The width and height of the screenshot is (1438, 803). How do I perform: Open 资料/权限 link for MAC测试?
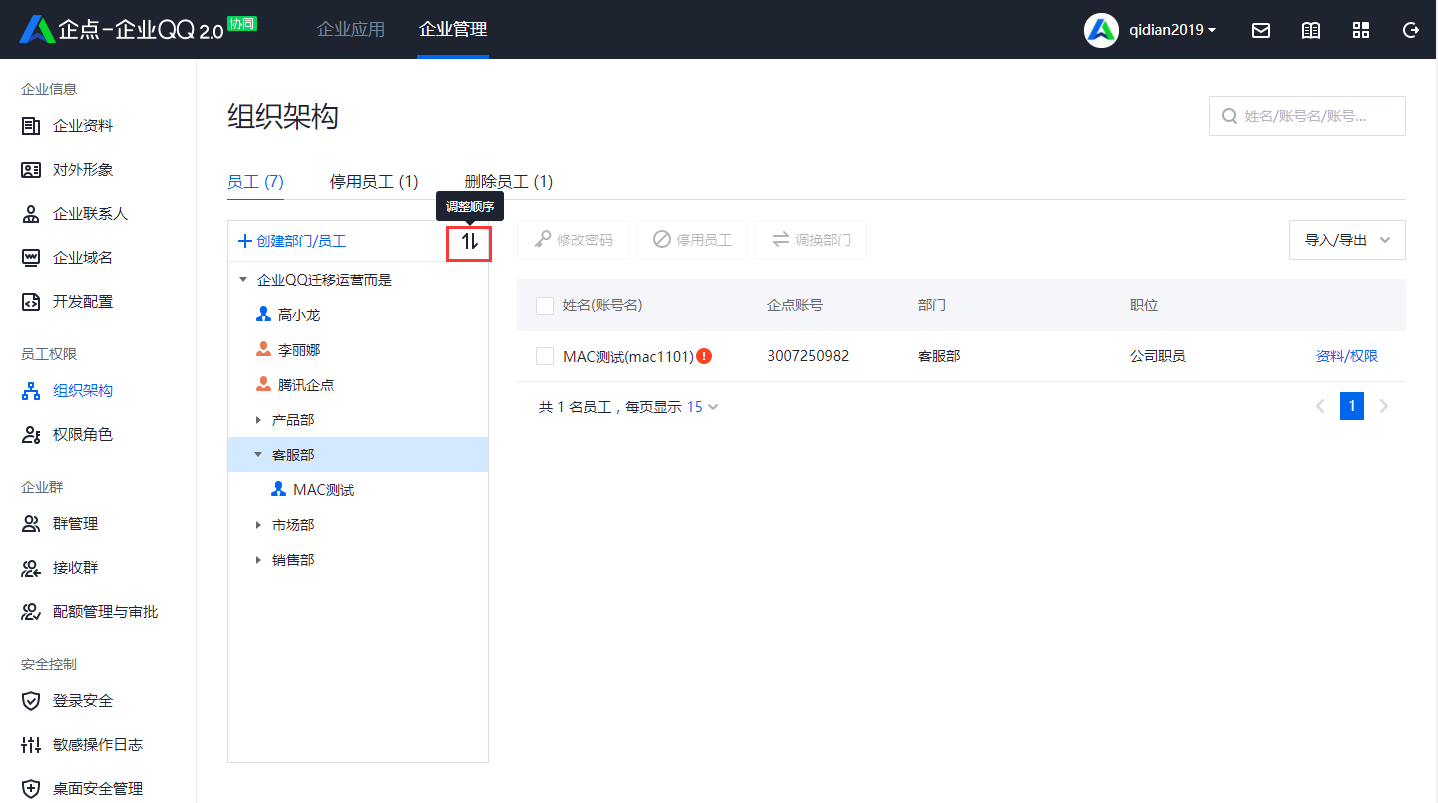[x=1347, y=356]
